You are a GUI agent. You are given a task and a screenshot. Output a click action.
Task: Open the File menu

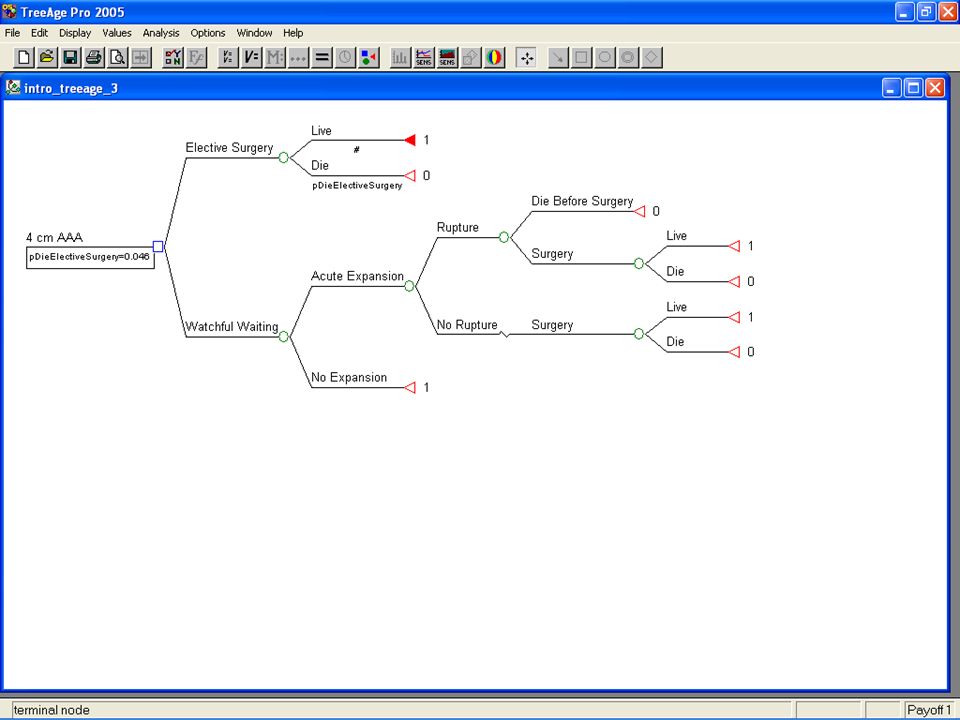pos(12,33)
